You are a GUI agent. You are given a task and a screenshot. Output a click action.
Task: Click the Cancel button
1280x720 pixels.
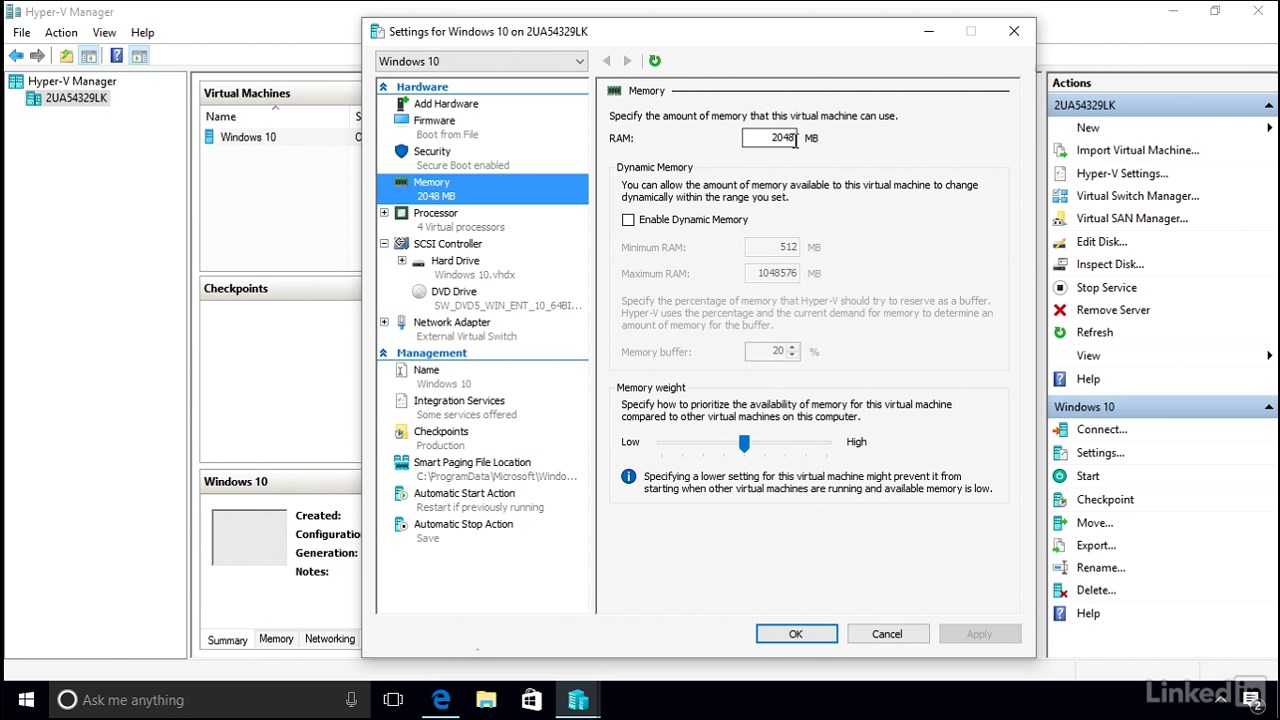(887, 635)
